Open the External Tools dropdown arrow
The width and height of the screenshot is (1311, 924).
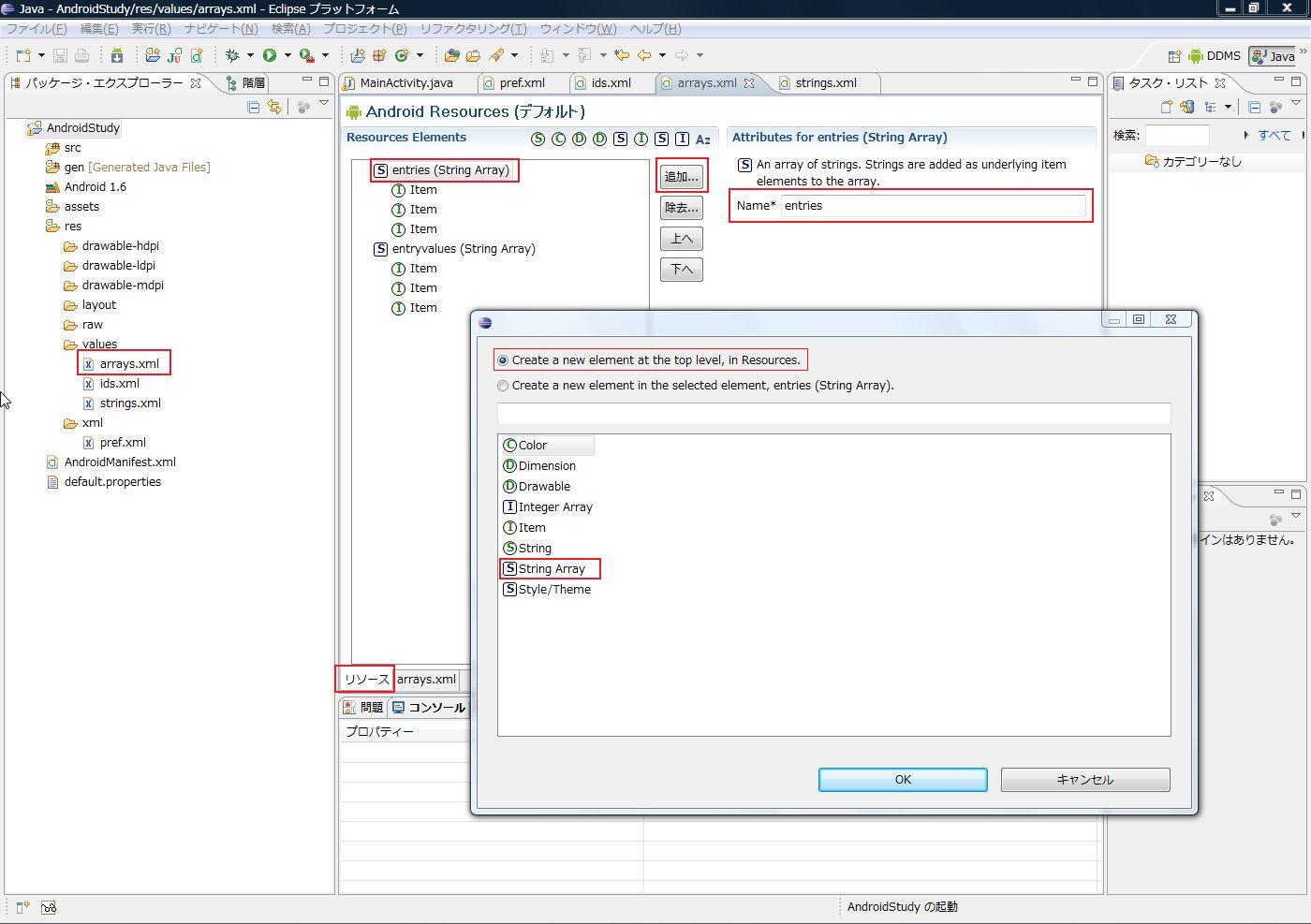325,56
